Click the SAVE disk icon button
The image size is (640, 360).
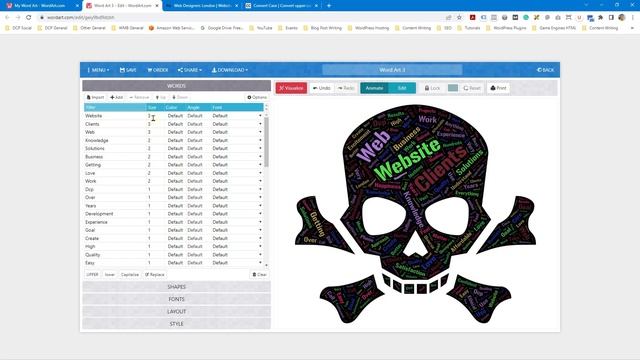click(128, 70)
